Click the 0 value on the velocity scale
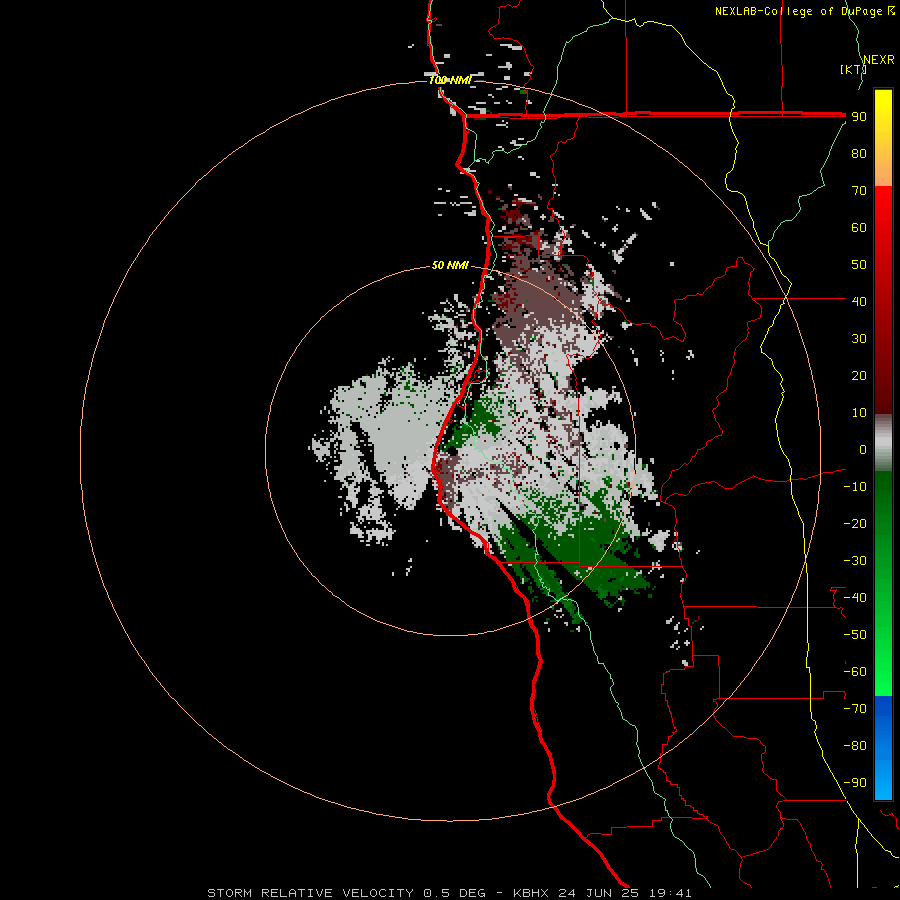 (863, 450)
